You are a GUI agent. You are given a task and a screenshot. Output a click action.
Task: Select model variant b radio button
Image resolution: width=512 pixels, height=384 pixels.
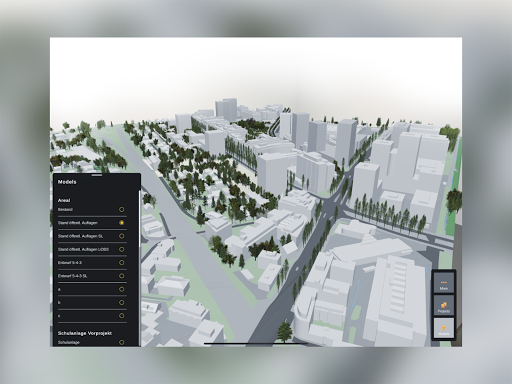(122, 303)
